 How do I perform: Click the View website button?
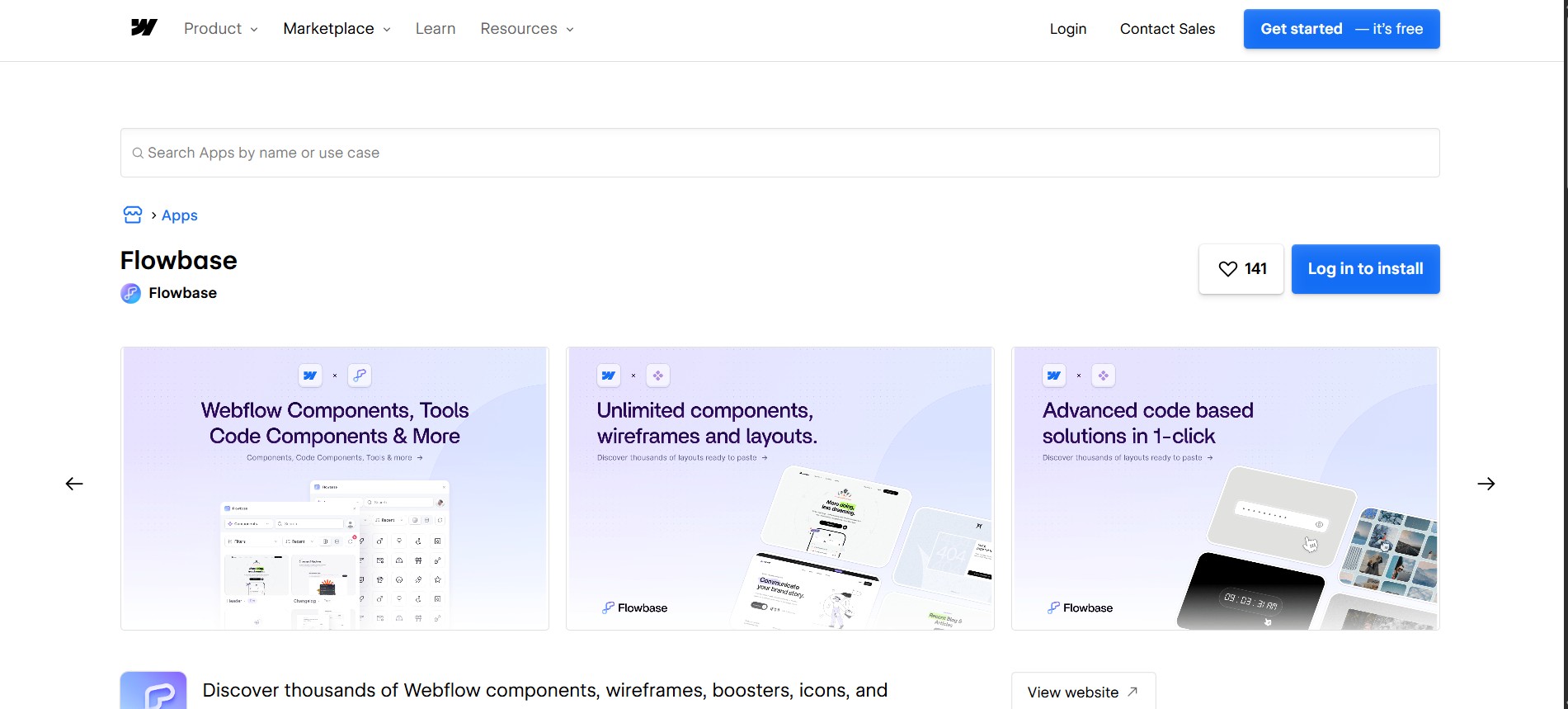point(1083,692)
